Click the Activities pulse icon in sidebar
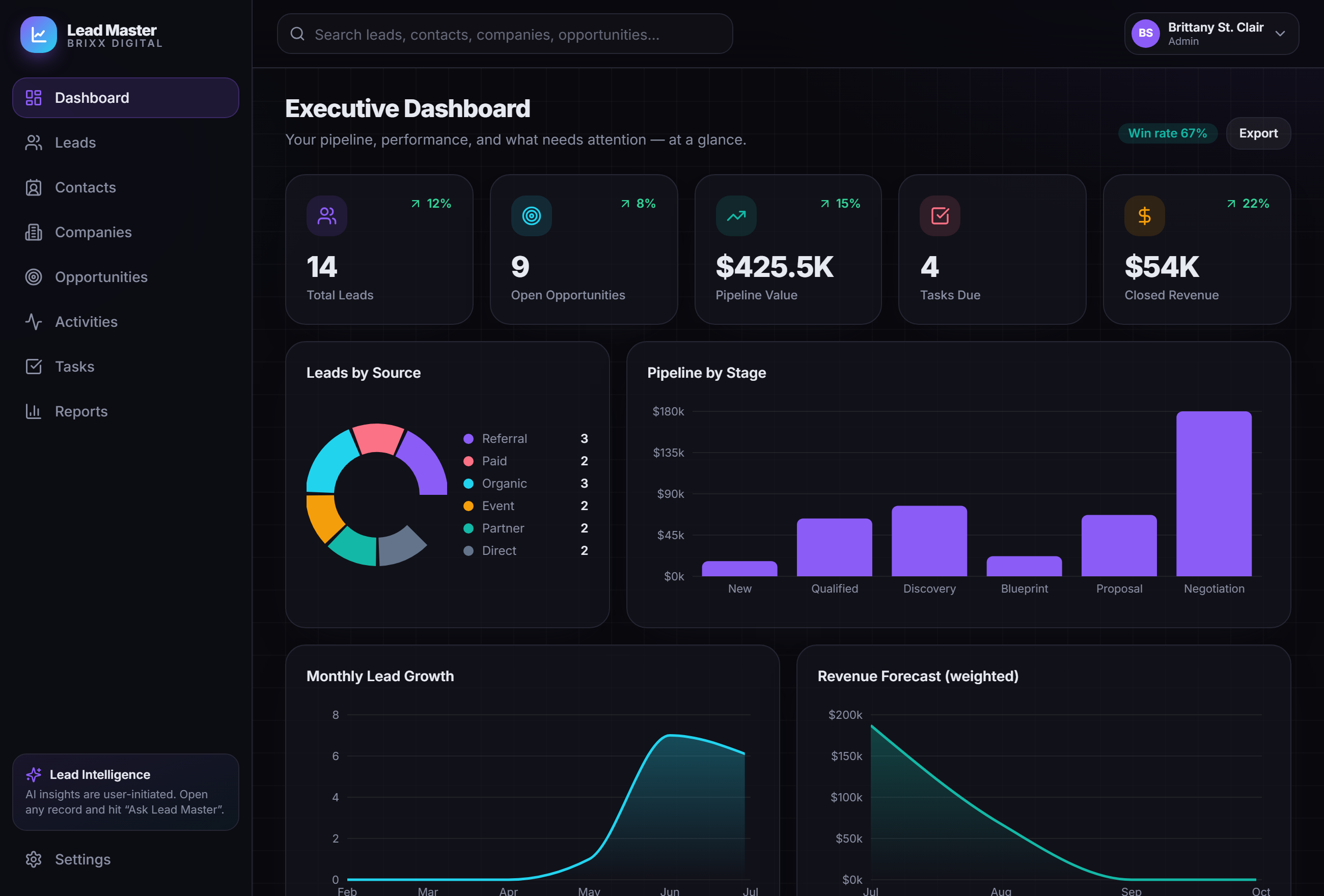Screen dimensions: 1324x896 pos(34,322)
